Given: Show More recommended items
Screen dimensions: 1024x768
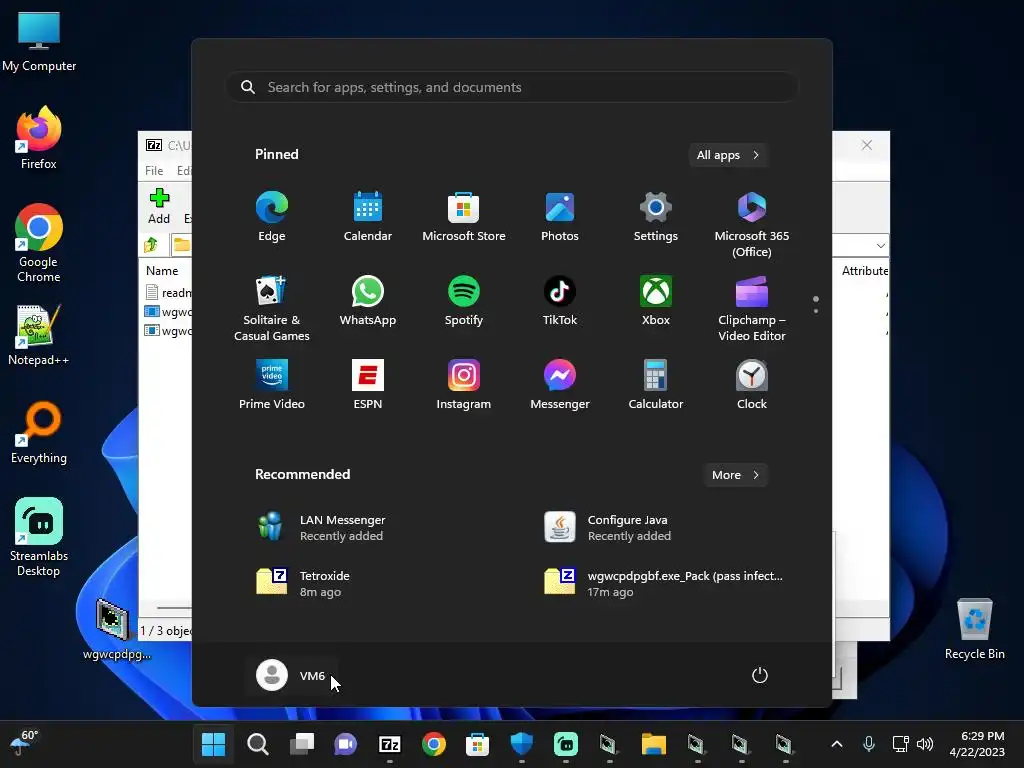Looking at the screenshot, I should pyautogui.click(x=735, y=475).
